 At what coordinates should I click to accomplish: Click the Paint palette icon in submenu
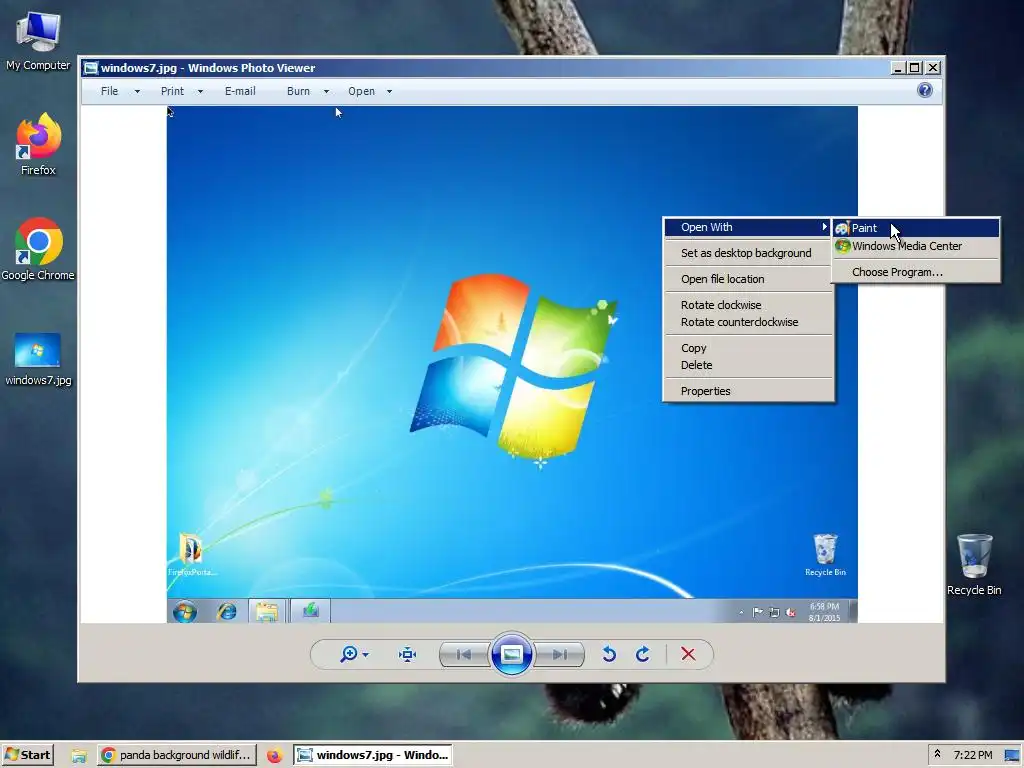842,228
